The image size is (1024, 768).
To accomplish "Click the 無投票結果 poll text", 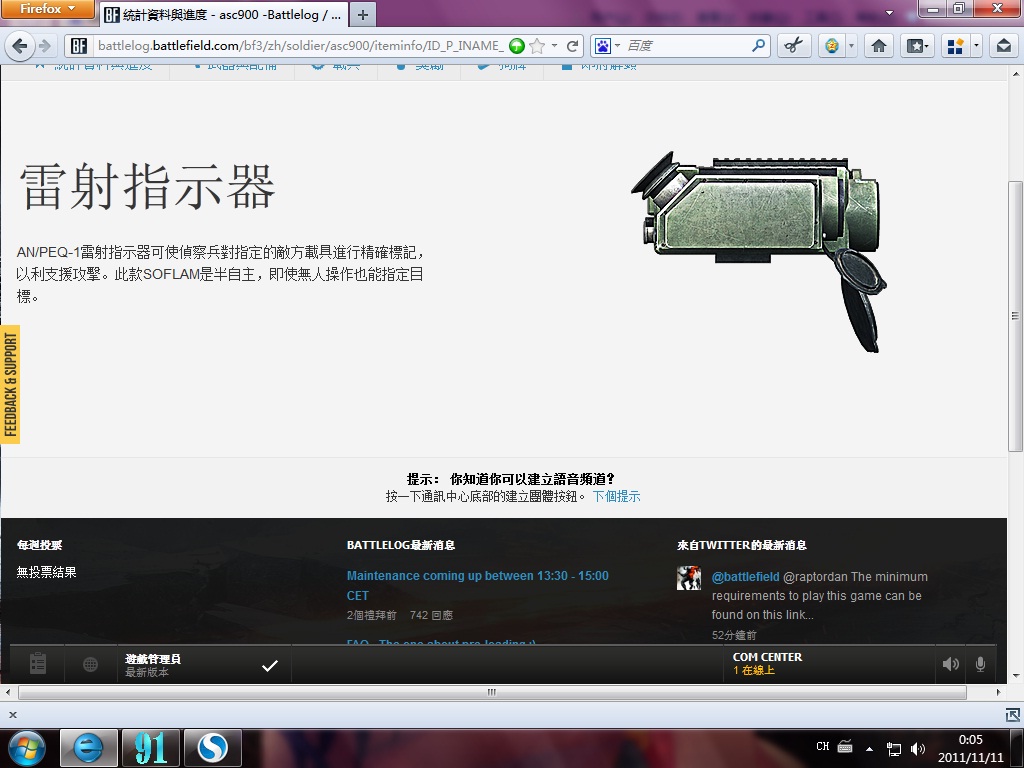I will pos(46,572).
